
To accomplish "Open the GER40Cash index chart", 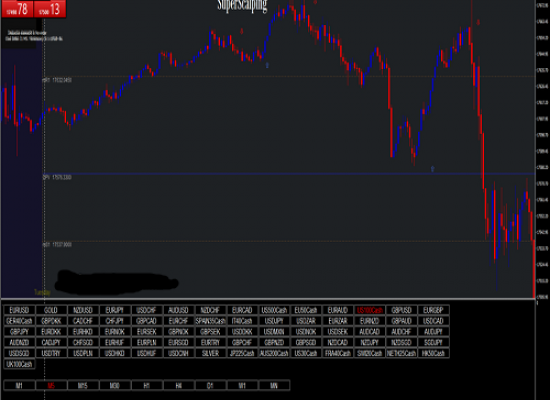I will [x=19, y=321].
